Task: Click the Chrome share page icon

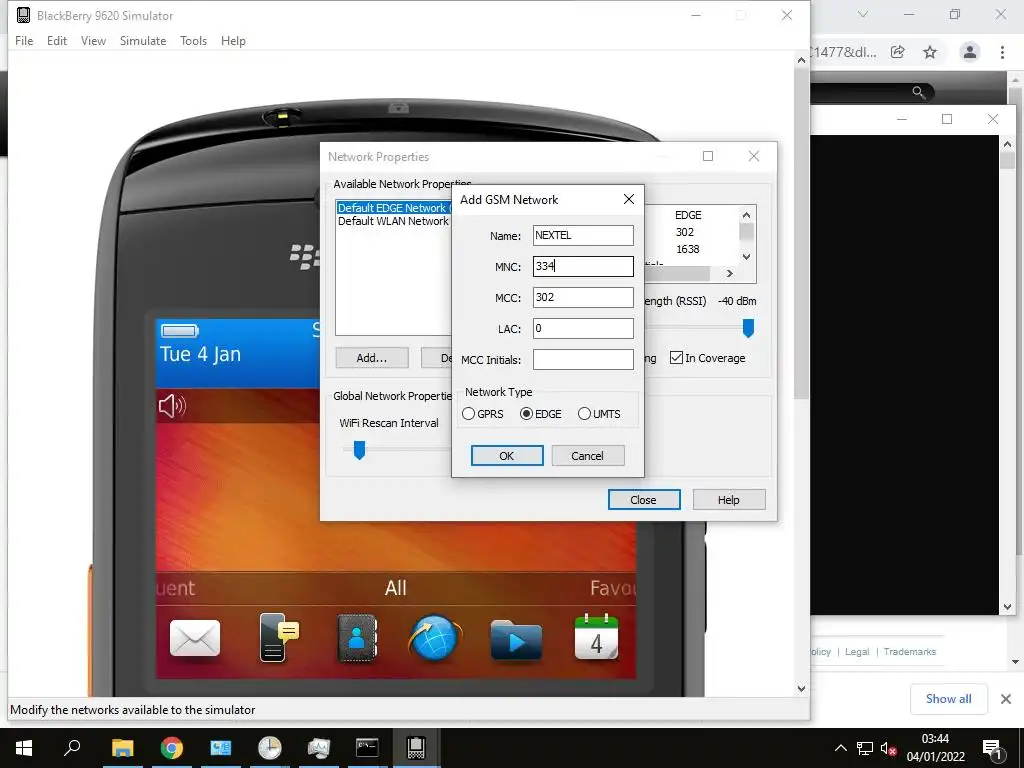Action: tap(898, 52)
